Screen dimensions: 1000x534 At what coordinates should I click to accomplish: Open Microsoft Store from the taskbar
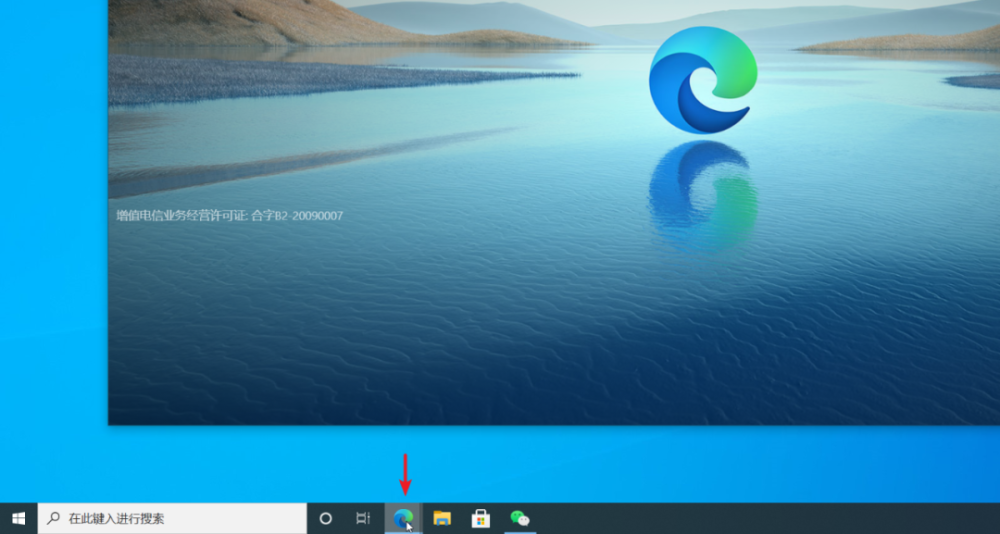tap(481, 519)
